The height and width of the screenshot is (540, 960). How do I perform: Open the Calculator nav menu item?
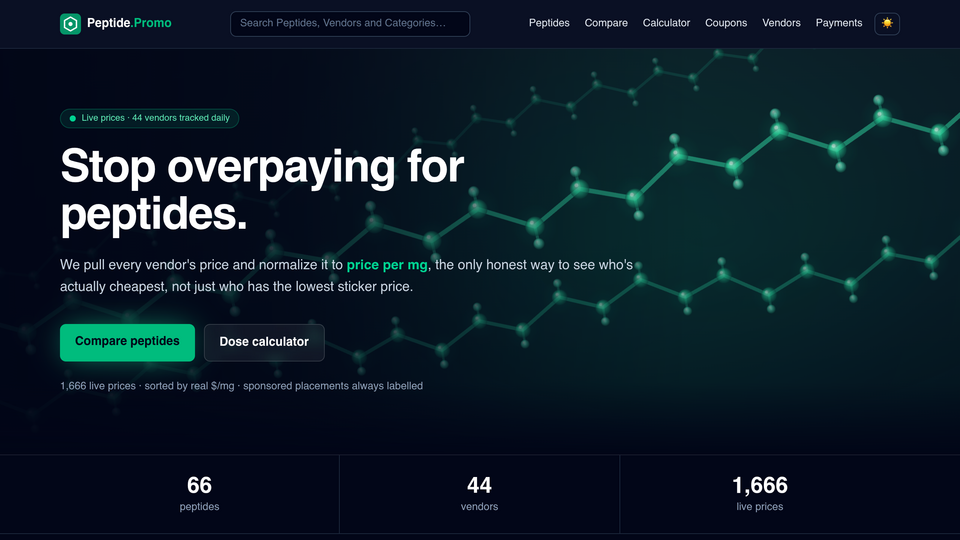coord(666,23)
